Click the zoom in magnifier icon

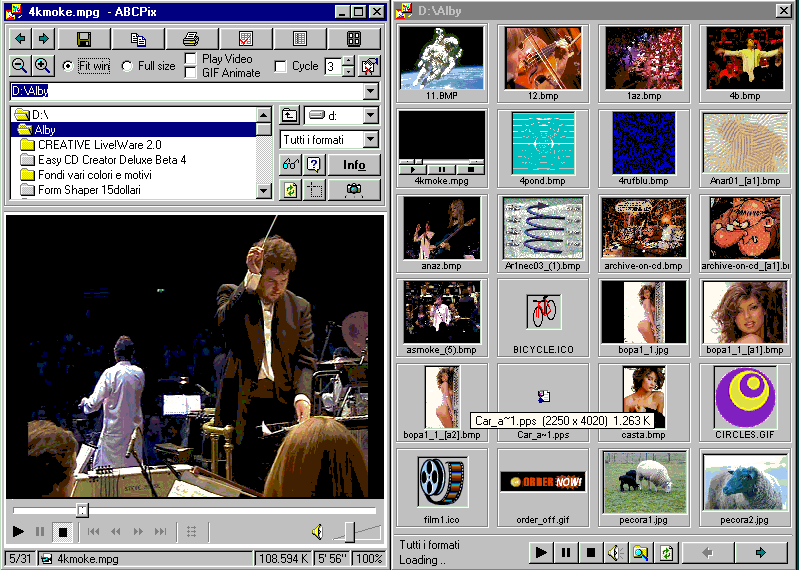pos(43,66)
